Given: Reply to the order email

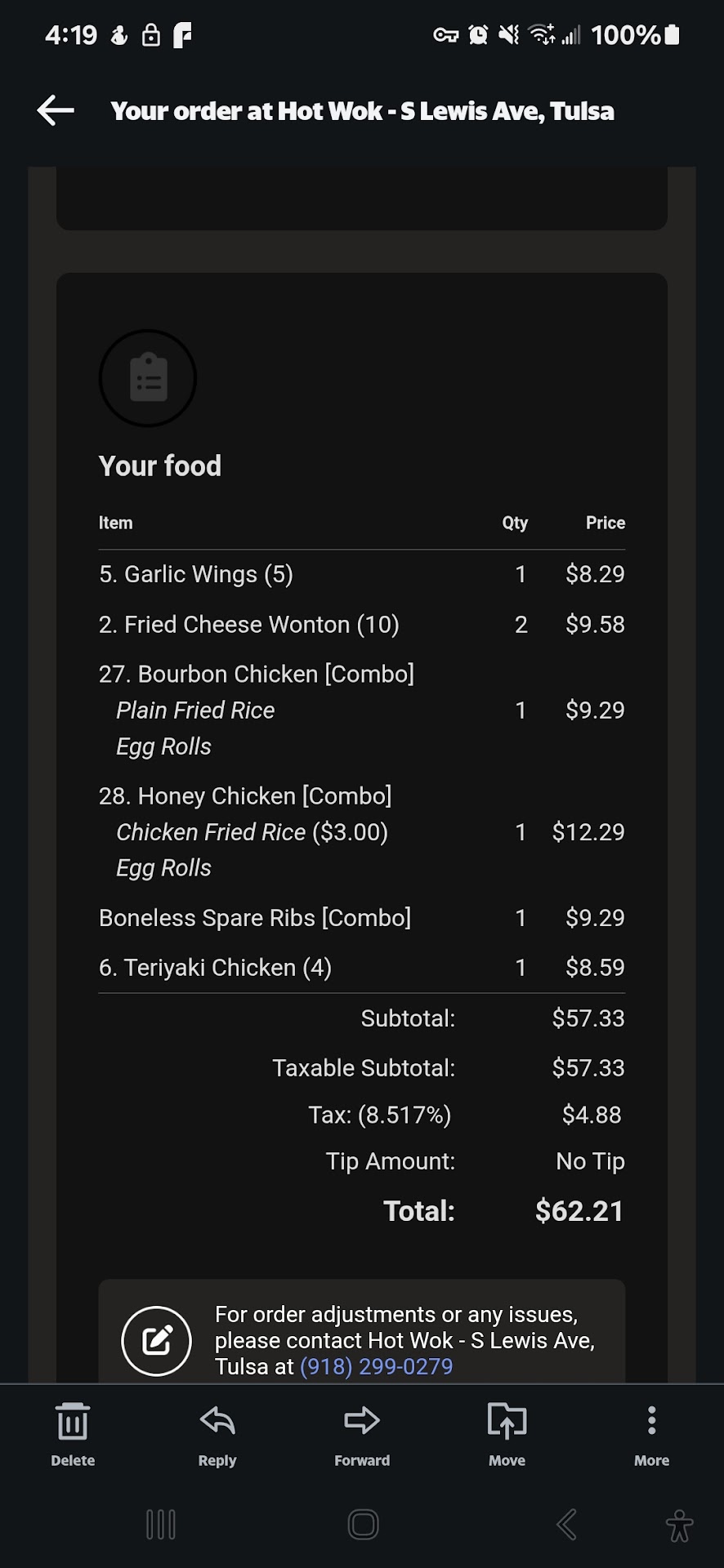Looking at the screenshot, I should [217, 1433].
